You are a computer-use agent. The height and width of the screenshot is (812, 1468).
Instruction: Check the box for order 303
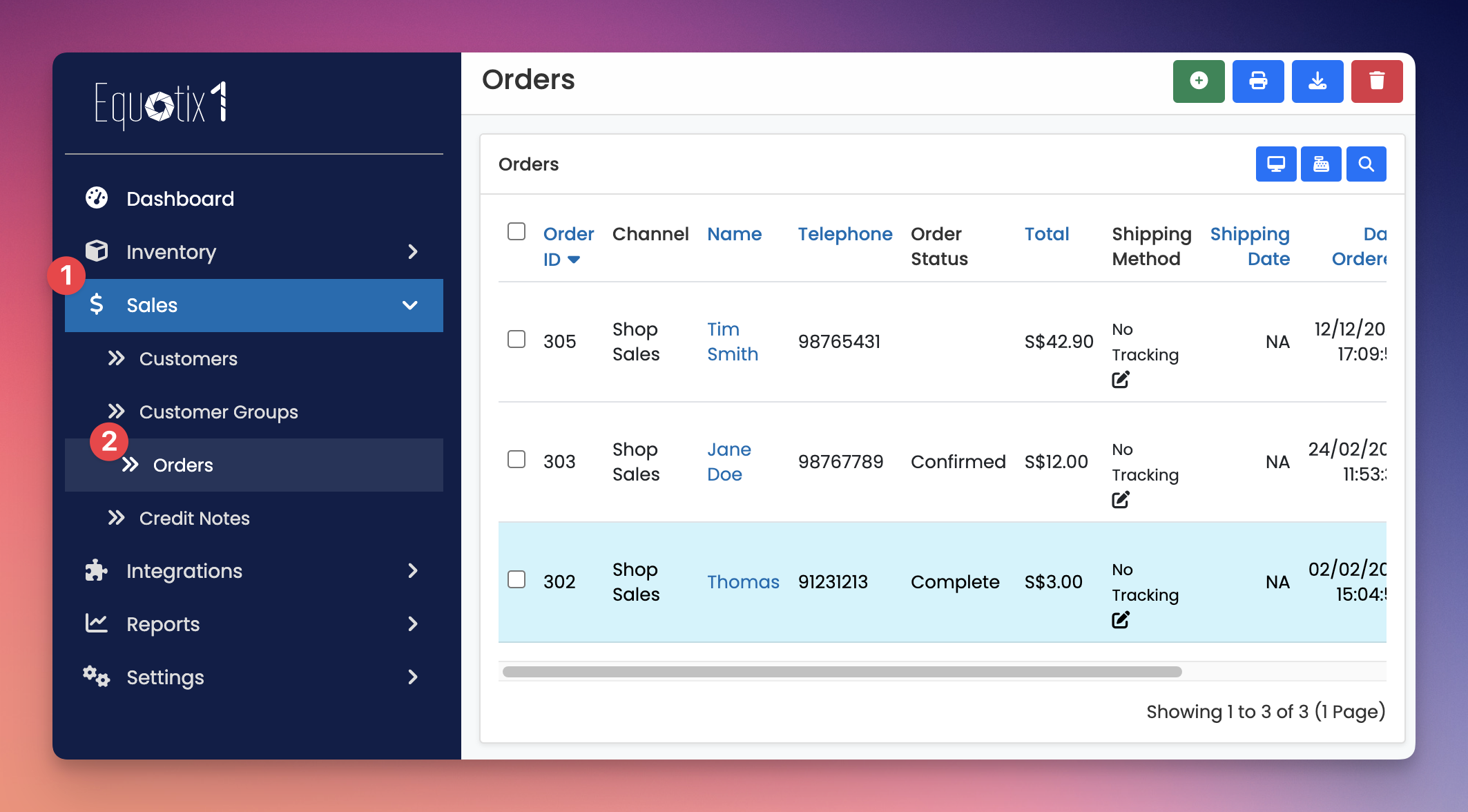(516, 459)
